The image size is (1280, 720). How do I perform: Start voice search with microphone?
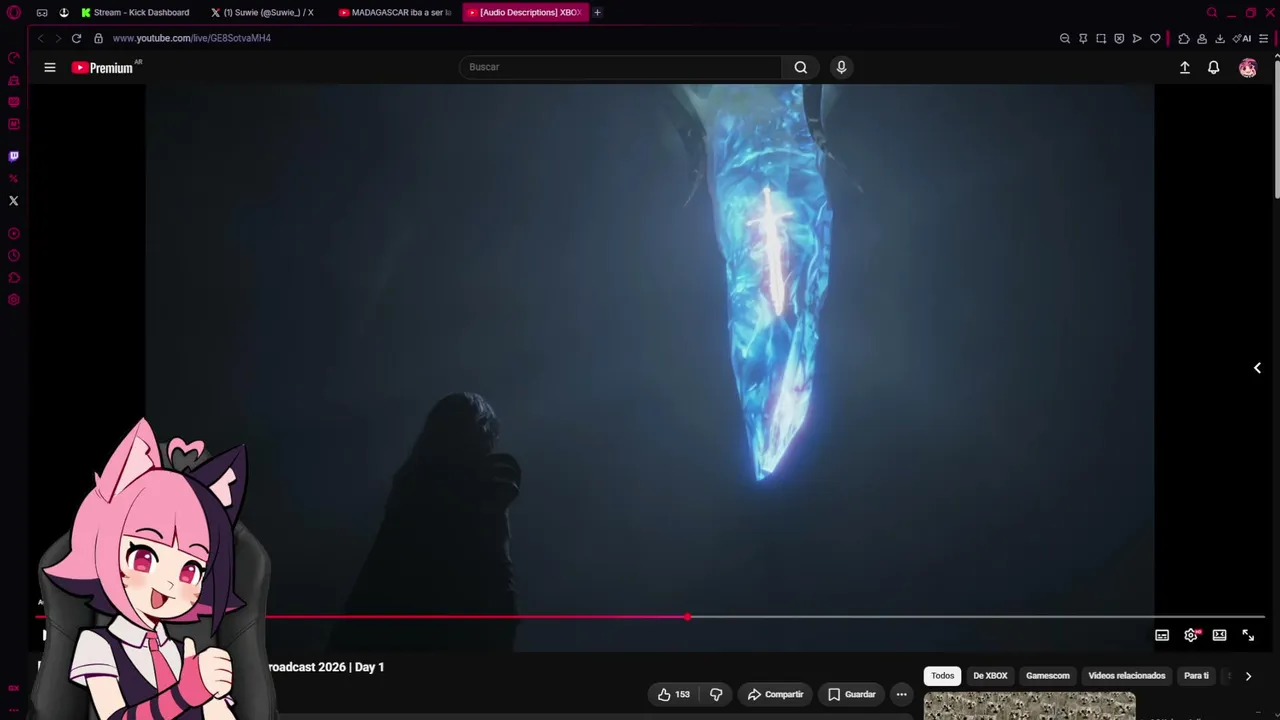841,67
